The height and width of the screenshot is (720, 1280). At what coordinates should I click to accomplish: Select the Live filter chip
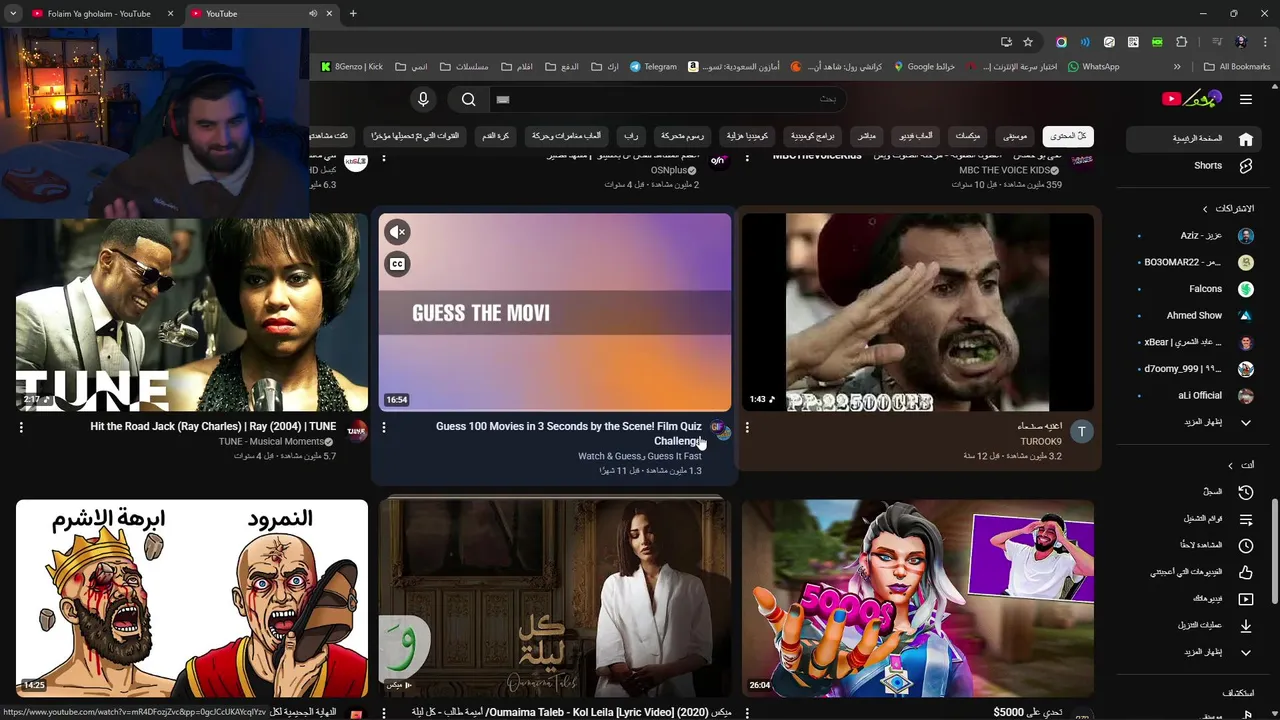pos(867,136)
